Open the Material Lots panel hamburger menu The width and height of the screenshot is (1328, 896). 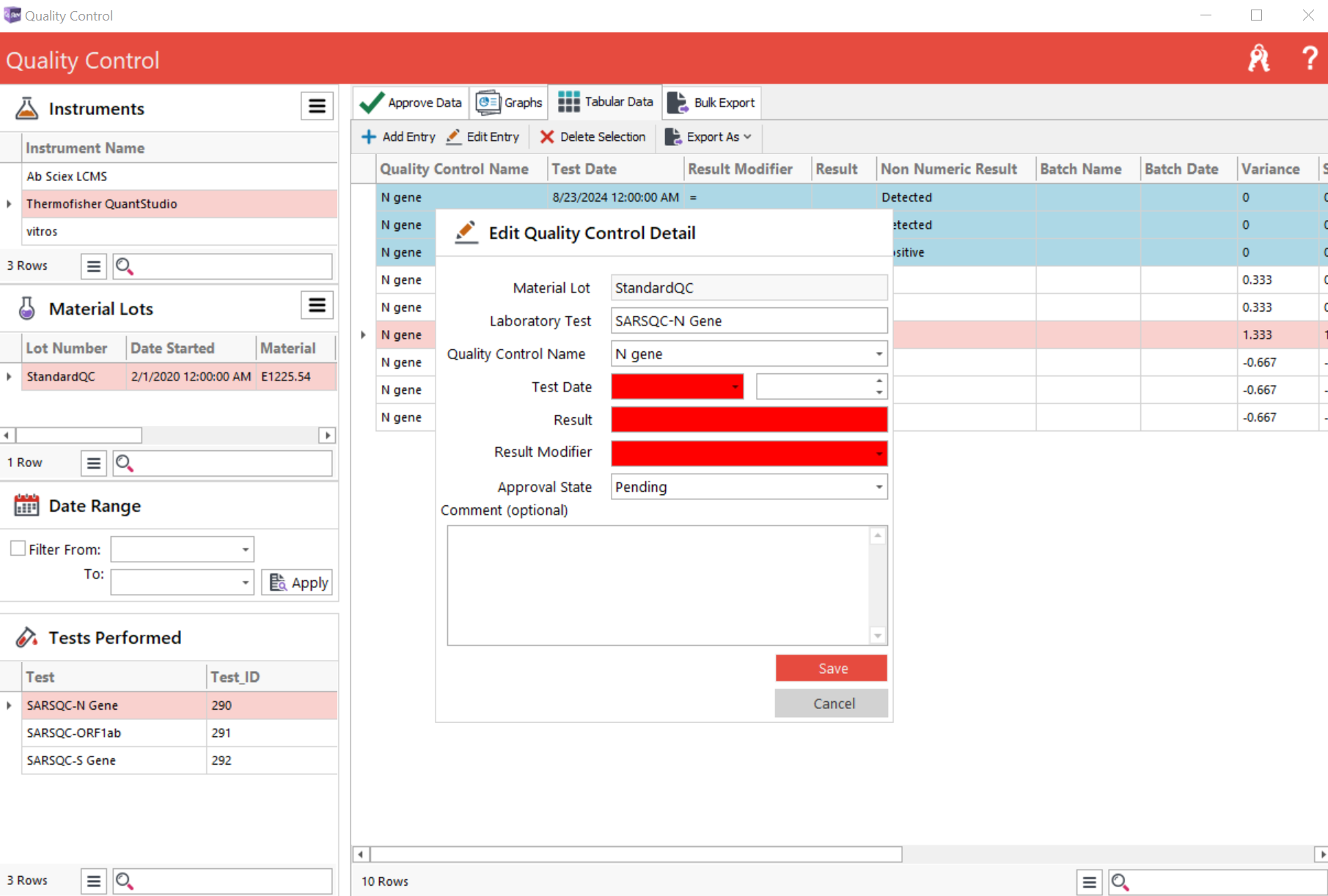point(317,305)
